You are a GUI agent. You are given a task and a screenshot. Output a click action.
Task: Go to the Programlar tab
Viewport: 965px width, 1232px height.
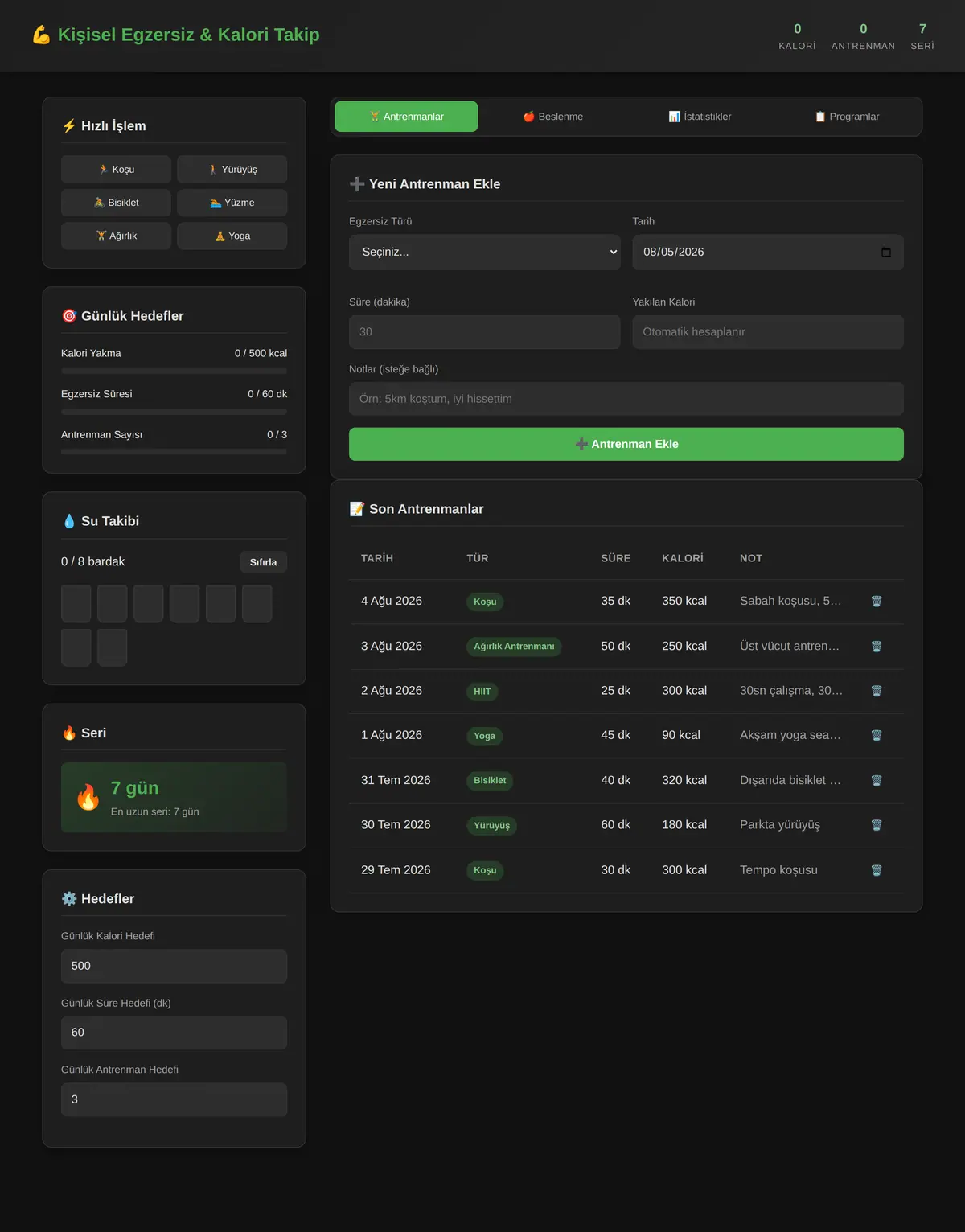point(847,117)
